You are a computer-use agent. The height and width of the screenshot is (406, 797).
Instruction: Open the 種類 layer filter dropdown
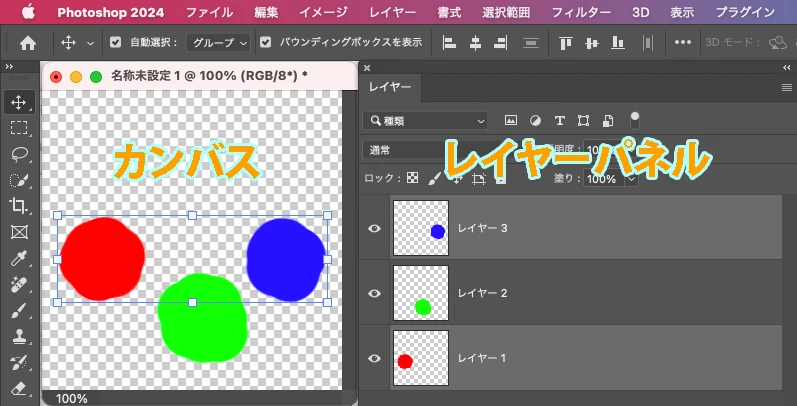[x=425, y=121]
